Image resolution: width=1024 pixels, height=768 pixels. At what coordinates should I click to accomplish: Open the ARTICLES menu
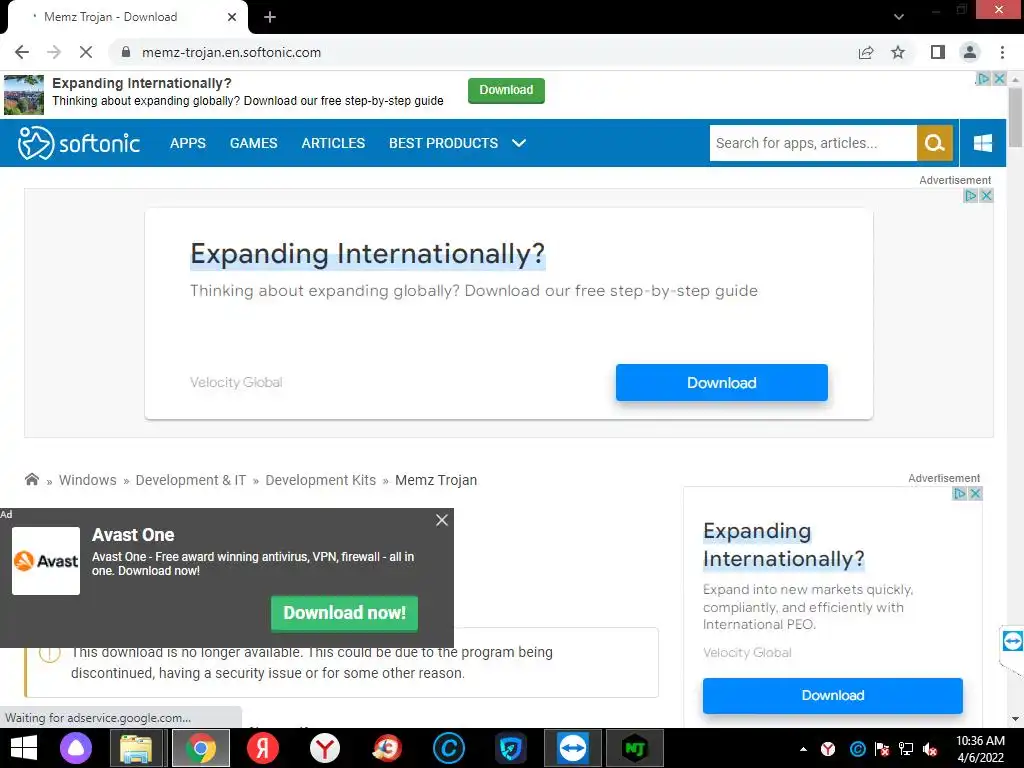[333, 143]
